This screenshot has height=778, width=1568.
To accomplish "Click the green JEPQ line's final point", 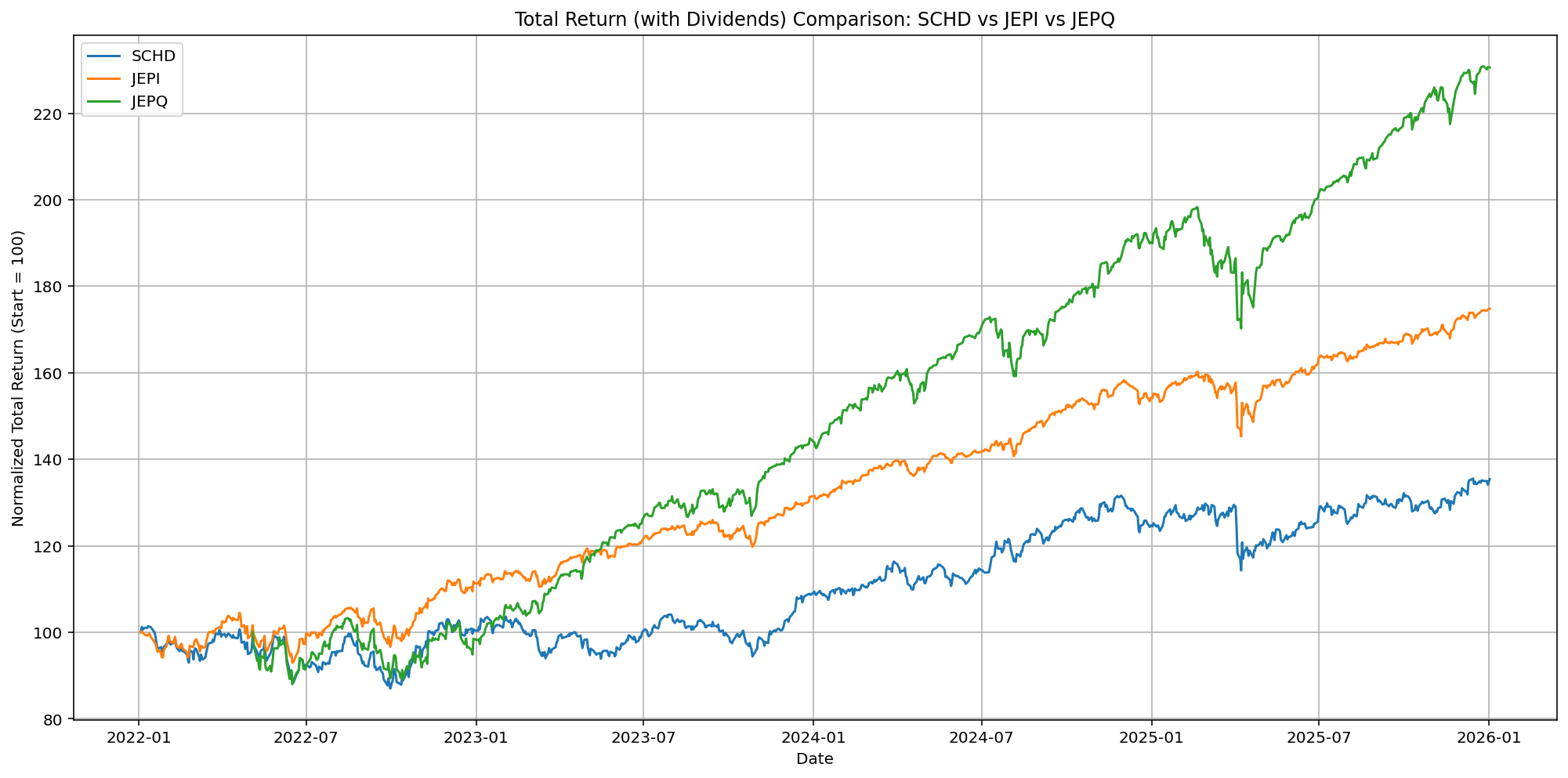I will (x=1490, y=67).
